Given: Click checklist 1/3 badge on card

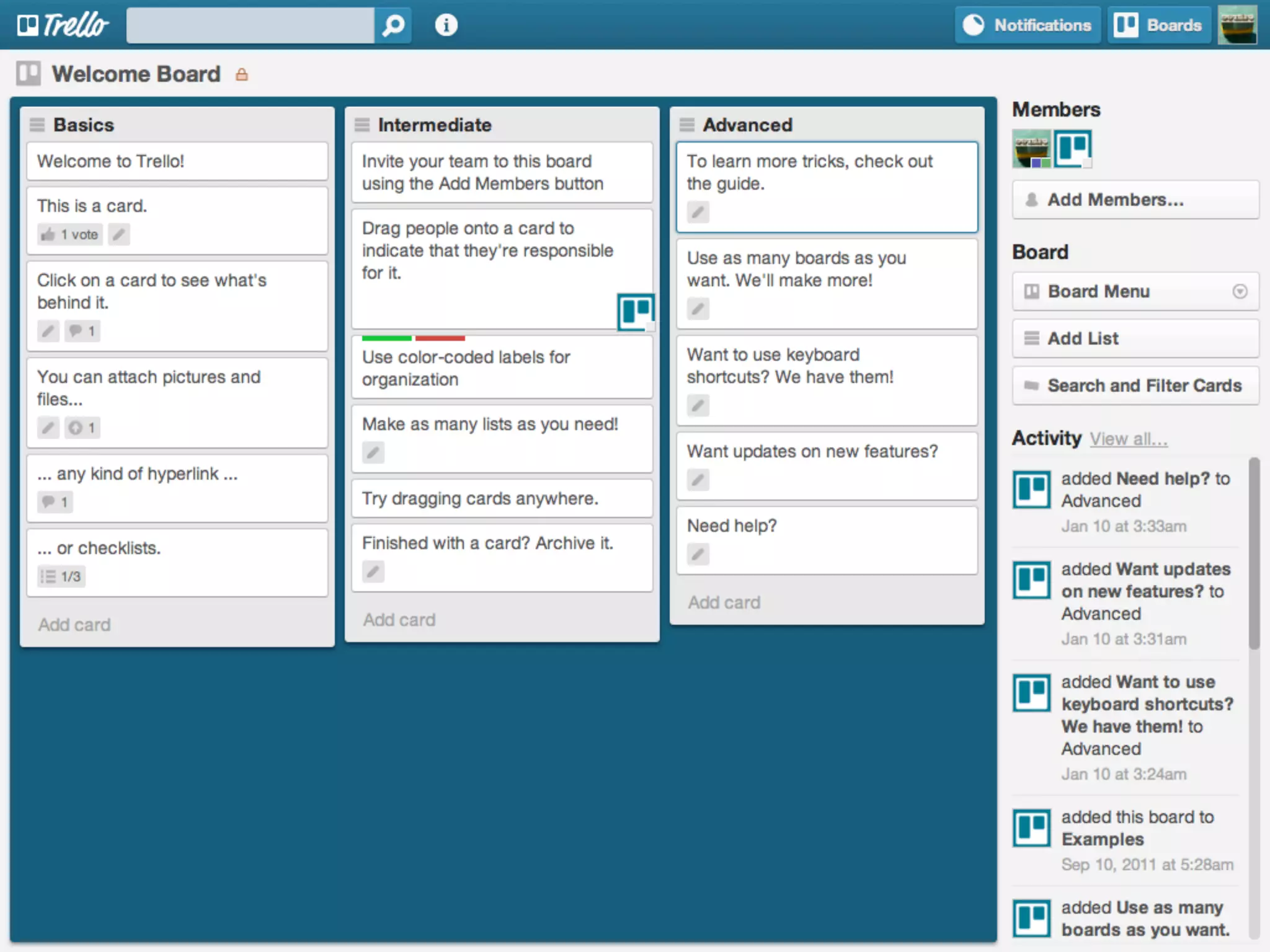Looking at the screenshot, I should 61,576.
